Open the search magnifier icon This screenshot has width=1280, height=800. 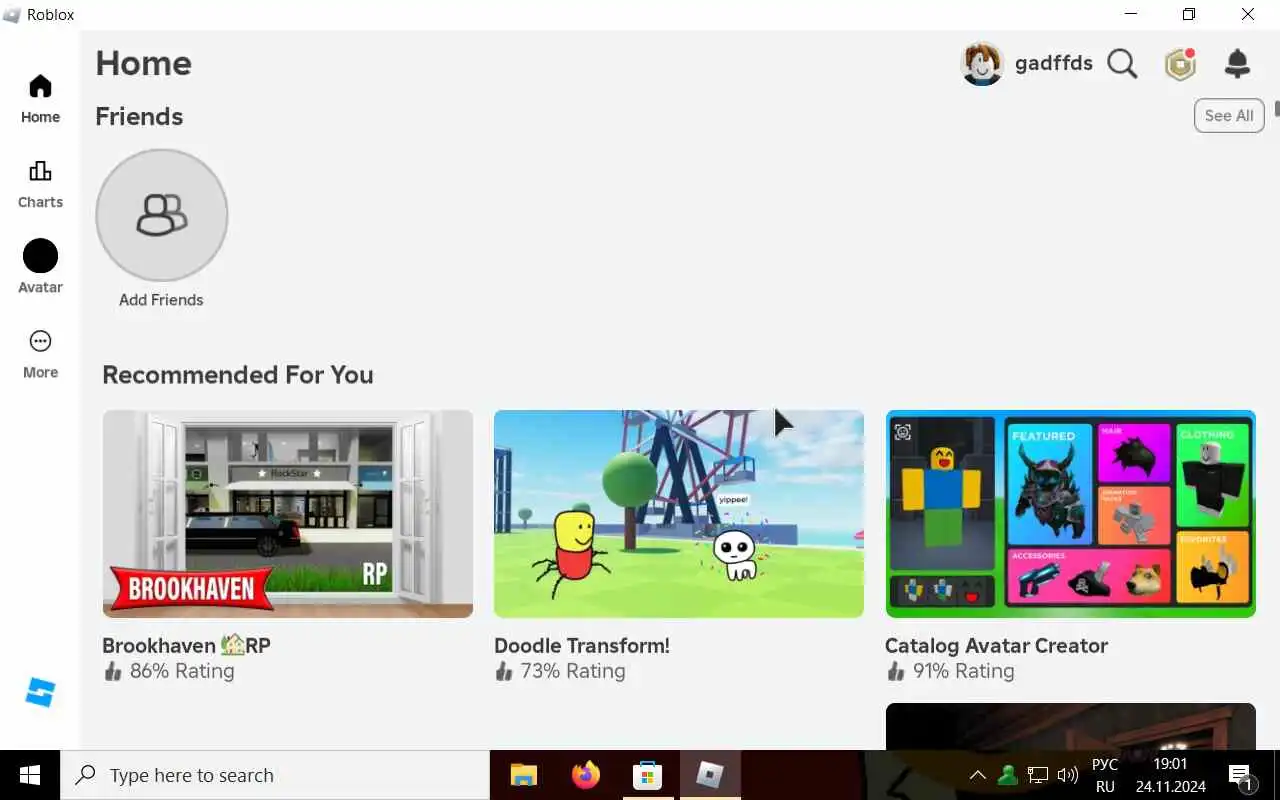point(1122,65)
